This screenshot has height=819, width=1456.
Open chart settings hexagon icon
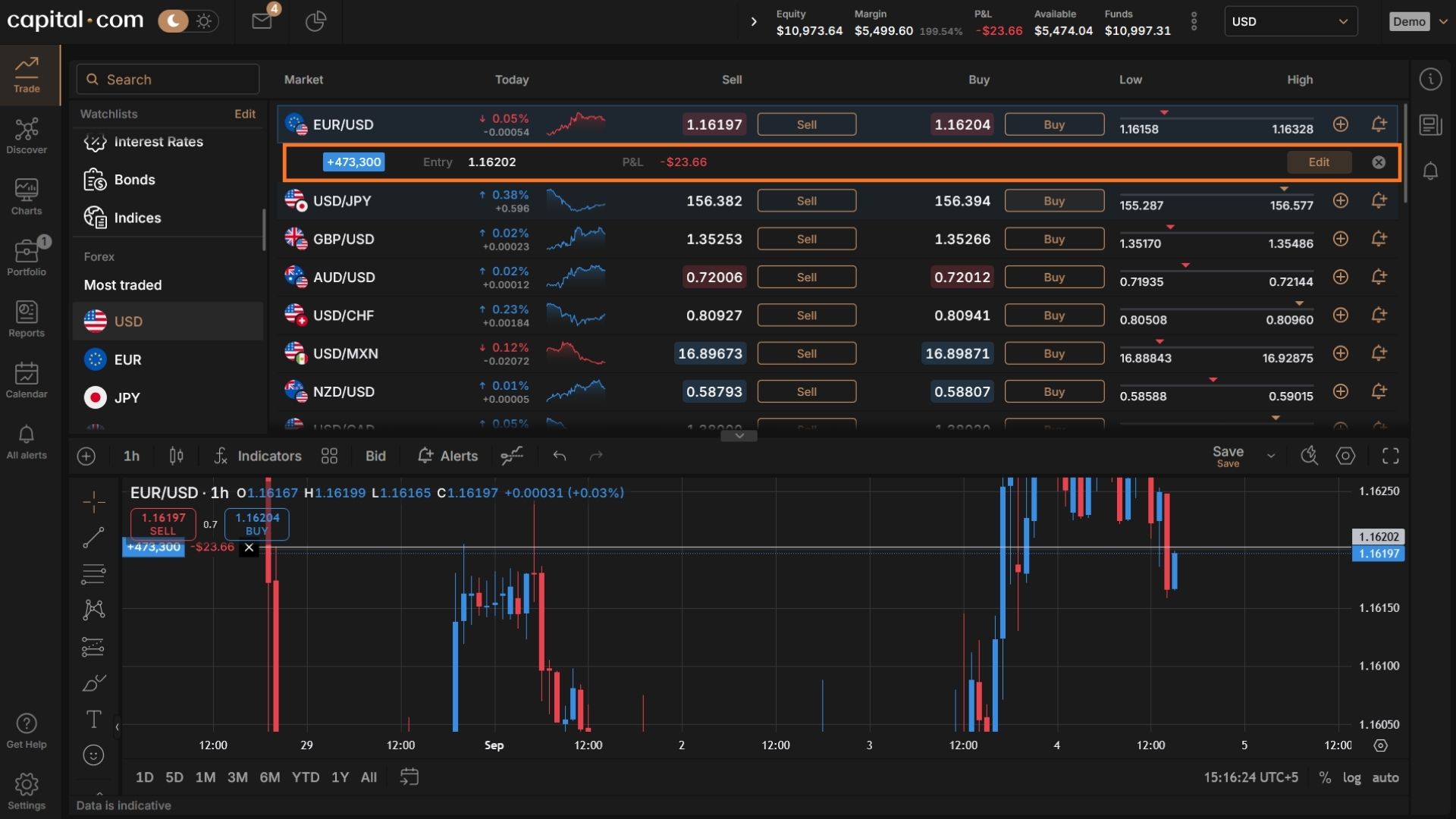pos(1345,456)
